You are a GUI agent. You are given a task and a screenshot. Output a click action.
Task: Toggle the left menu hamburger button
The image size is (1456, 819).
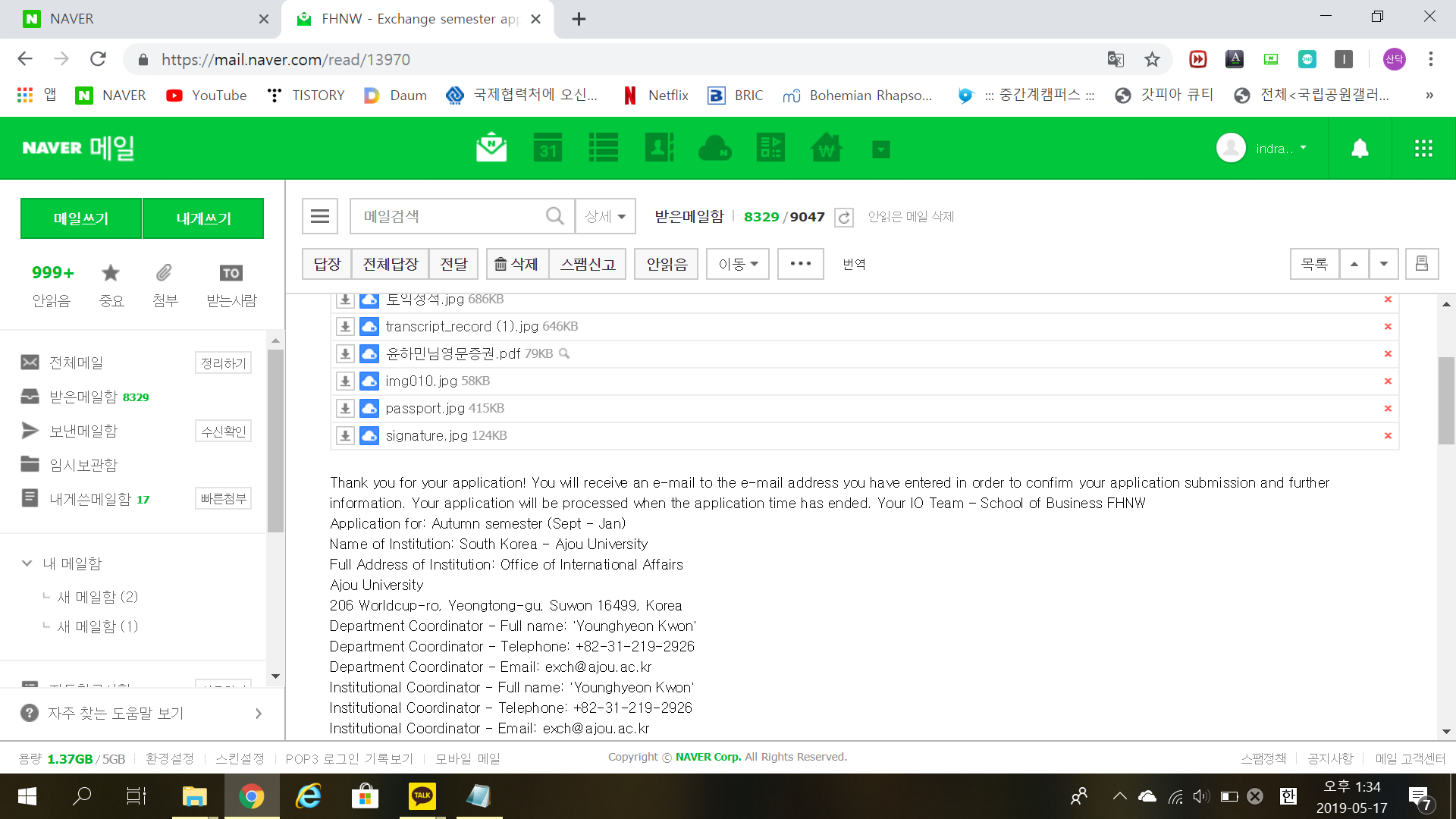coord(319,217)
